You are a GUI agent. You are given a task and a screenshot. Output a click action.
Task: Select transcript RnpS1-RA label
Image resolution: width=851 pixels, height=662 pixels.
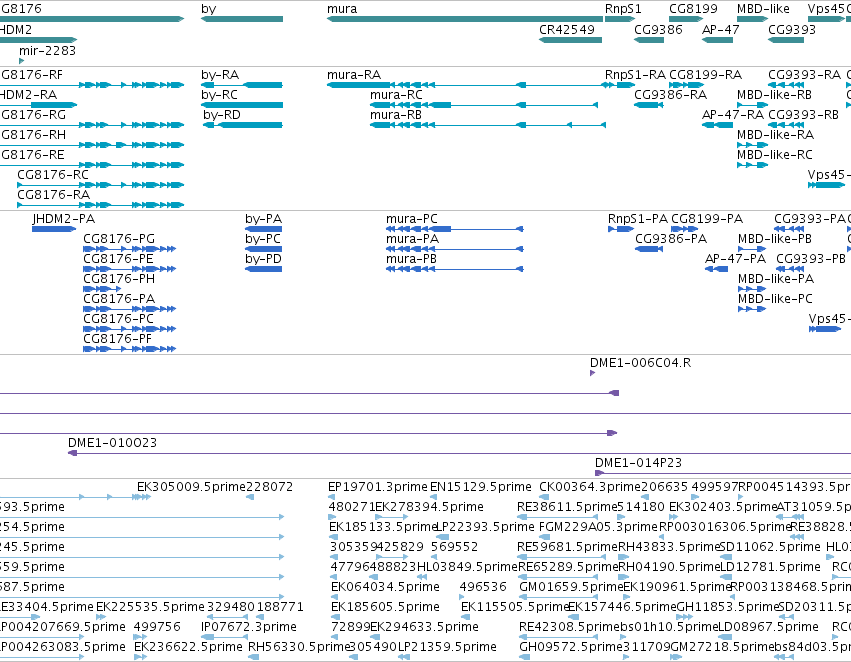point(636,75)
